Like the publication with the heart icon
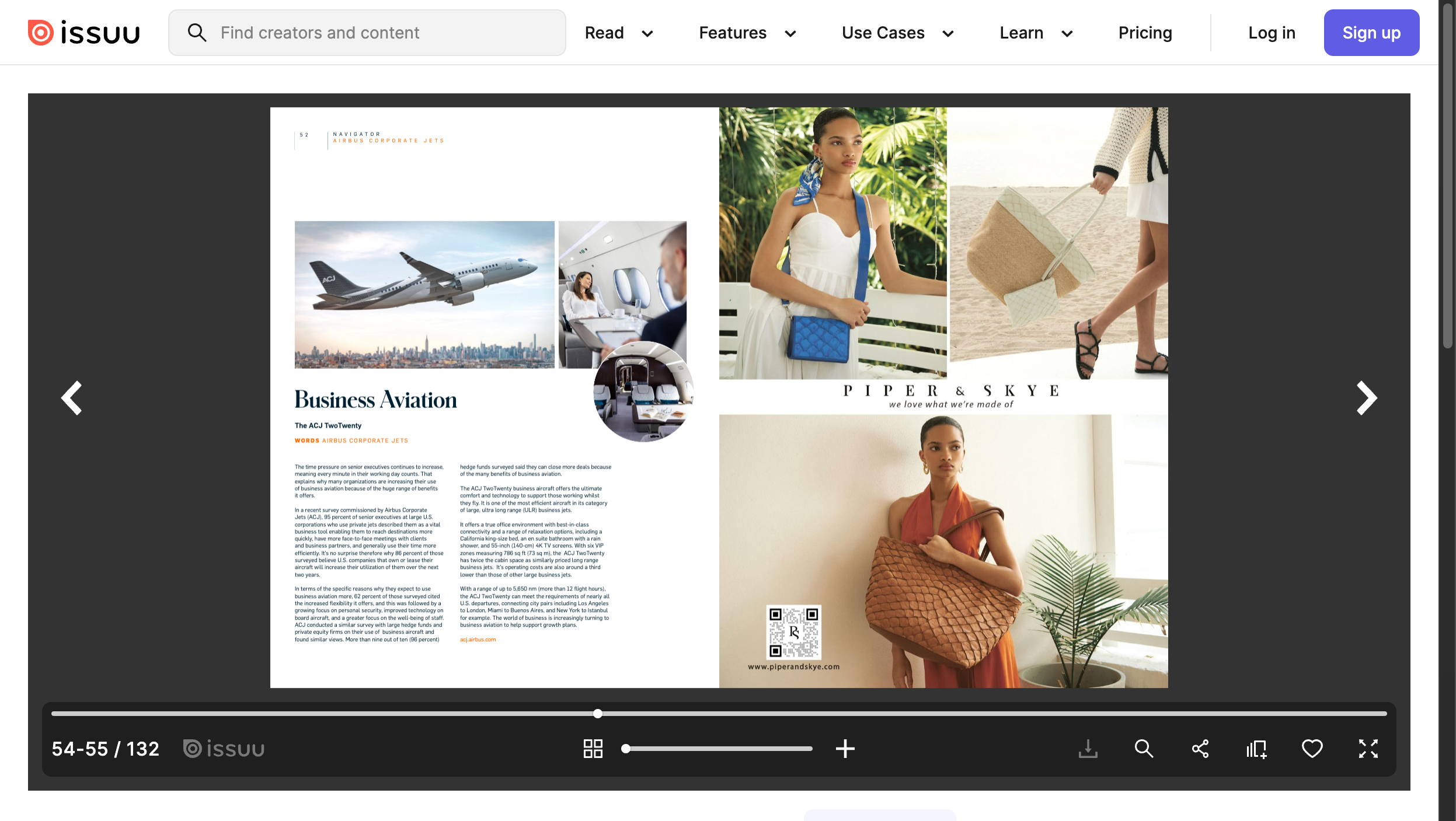 point(1312,749)
